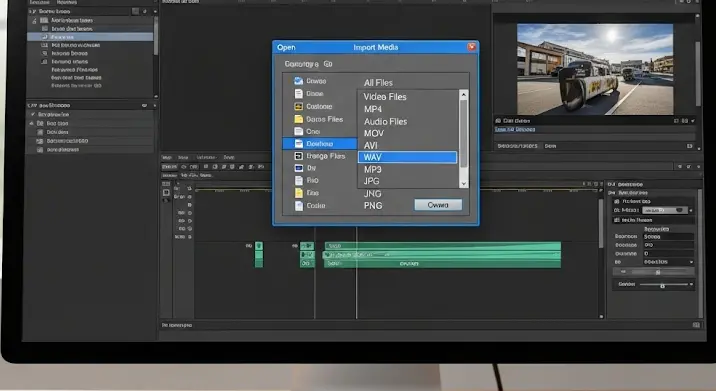Click the file type list's down scroll arrow
This screenshot has height=391, width=716.
coord(463,184)
